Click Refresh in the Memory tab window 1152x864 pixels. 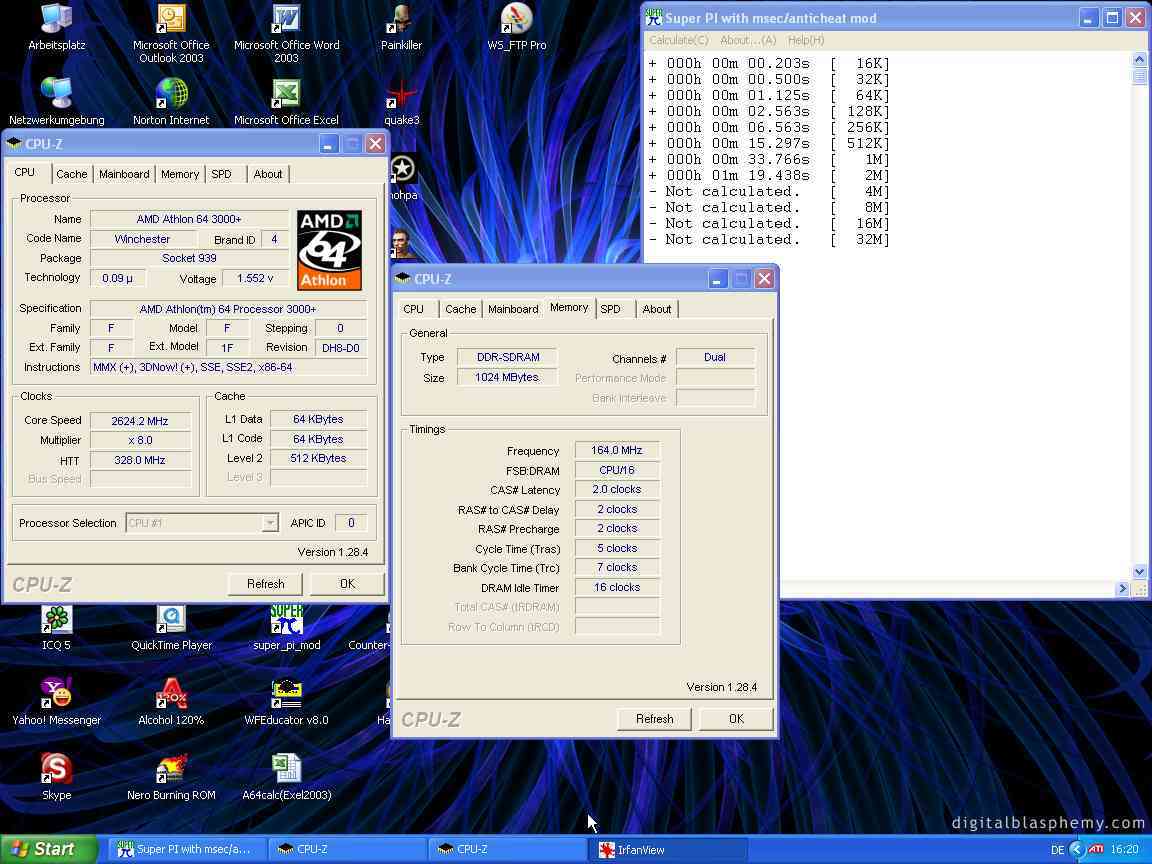tap(655, 719)
